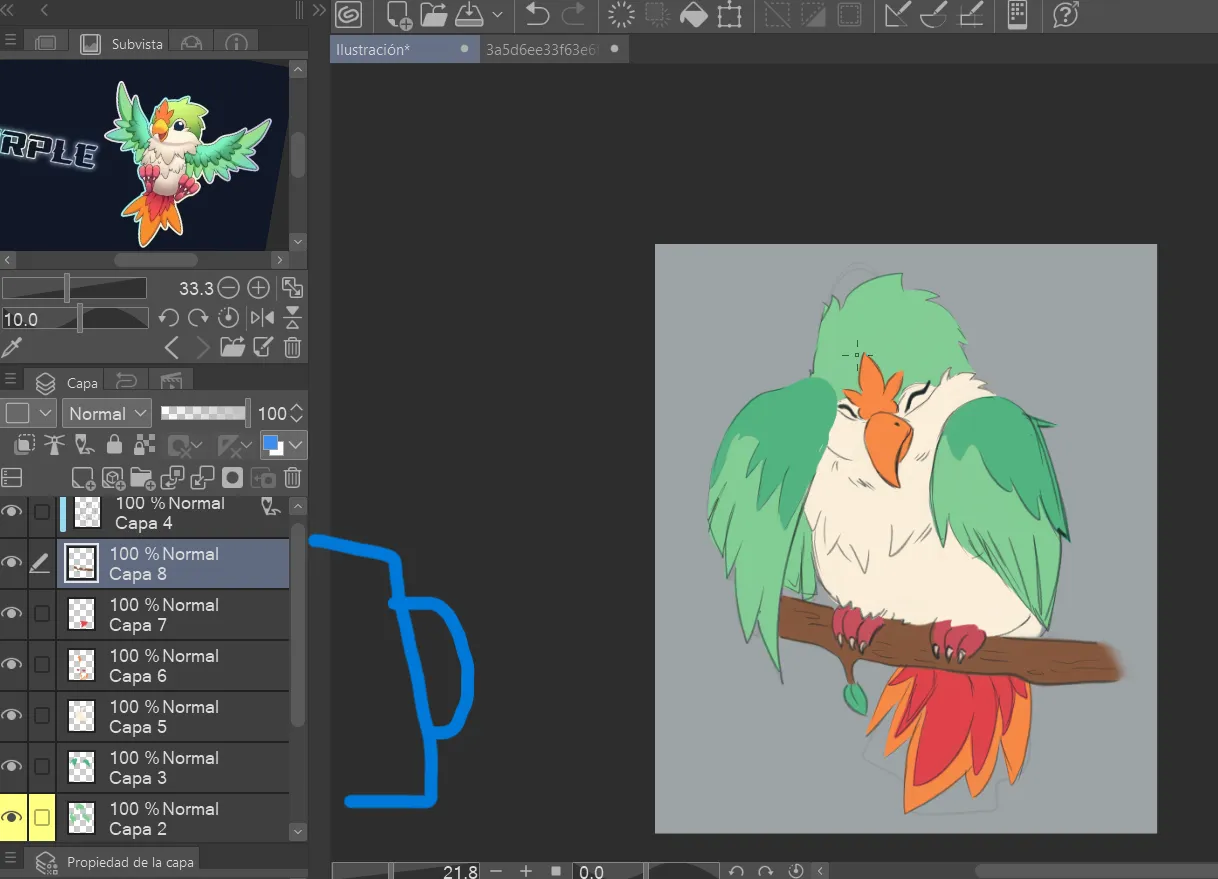Open the Information panel tab

[x=236, y=44]
